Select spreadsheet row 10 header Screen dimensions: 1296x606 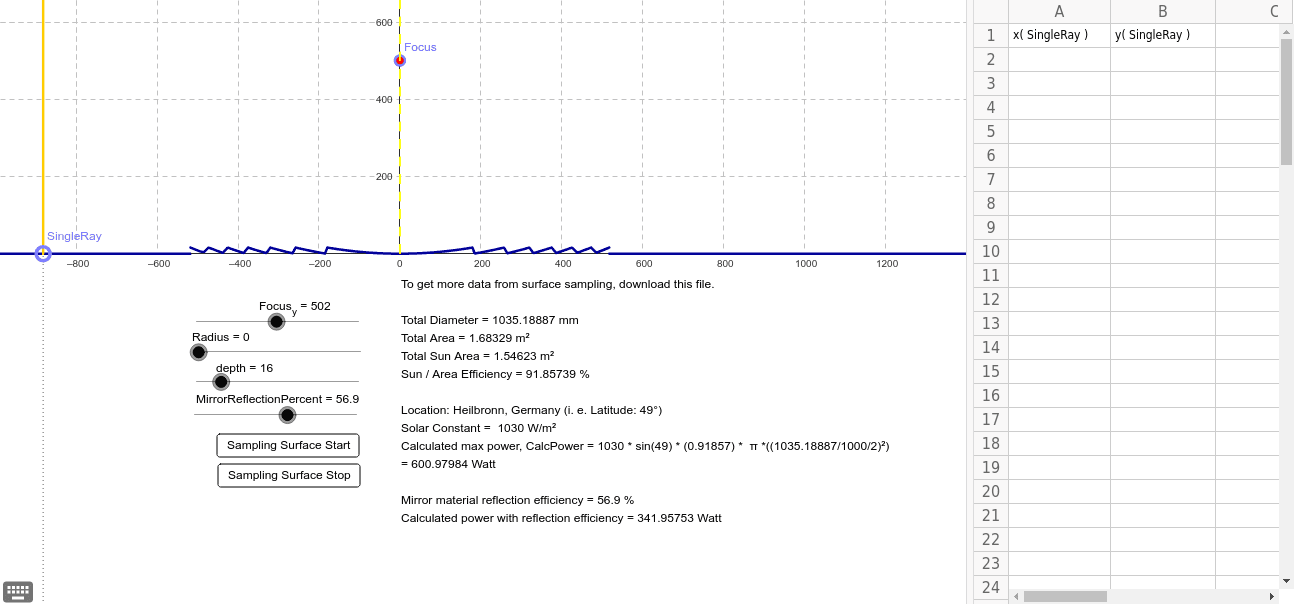pyautogui.click(x=991, y=251)
